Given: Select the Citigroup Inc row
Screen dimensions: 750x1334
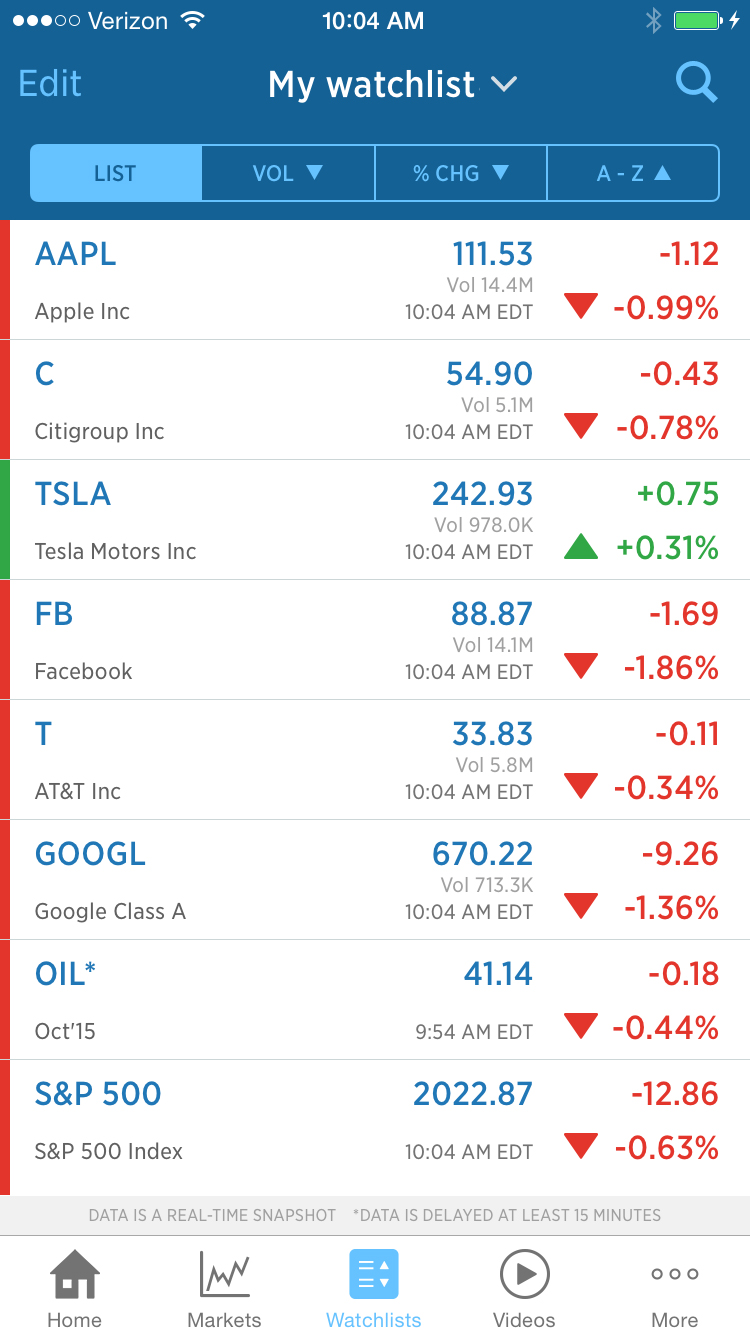Looking at the screenshot, I should [x=200, y=400].
